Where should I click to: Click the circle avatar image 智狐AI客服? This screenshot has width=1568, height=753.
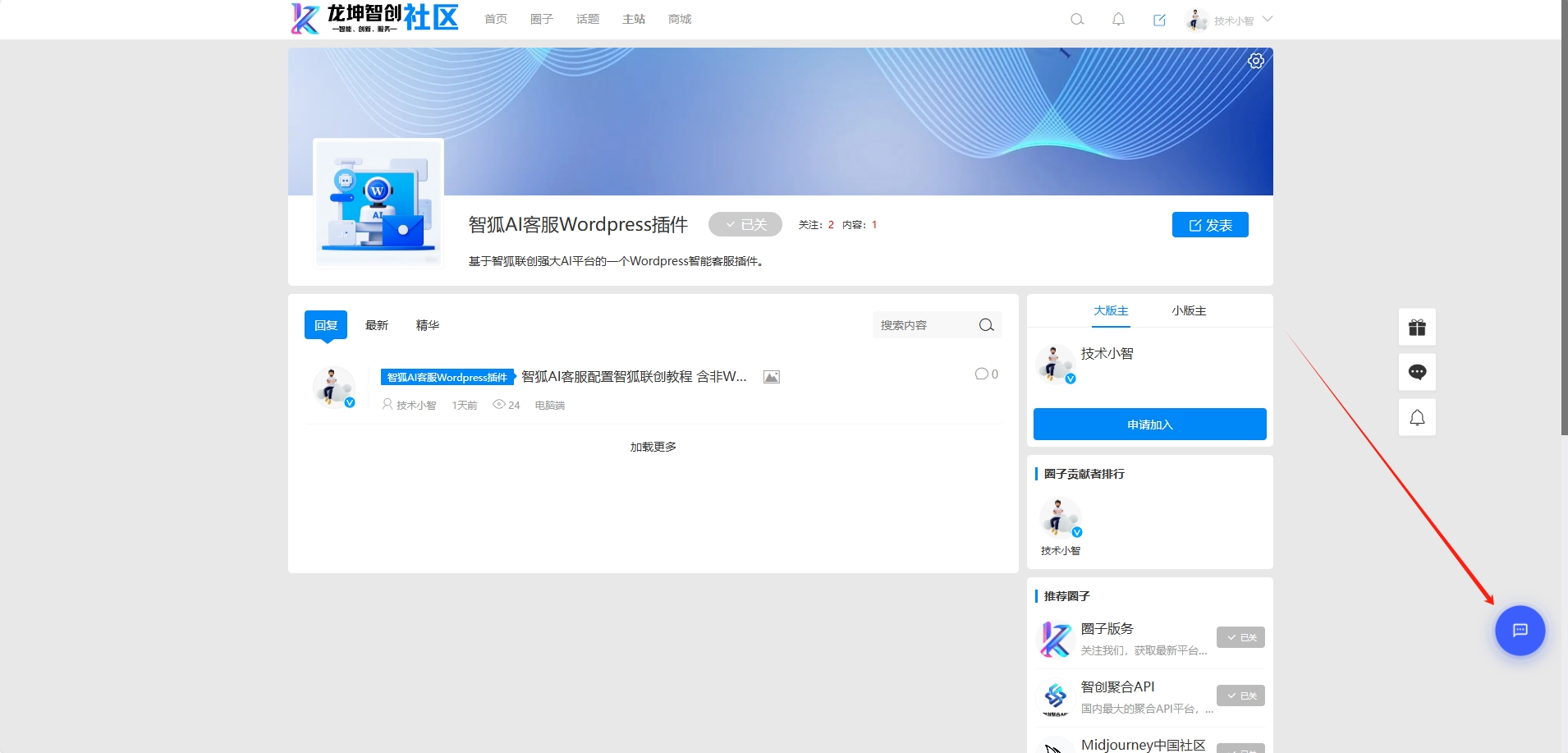point(378,203)
